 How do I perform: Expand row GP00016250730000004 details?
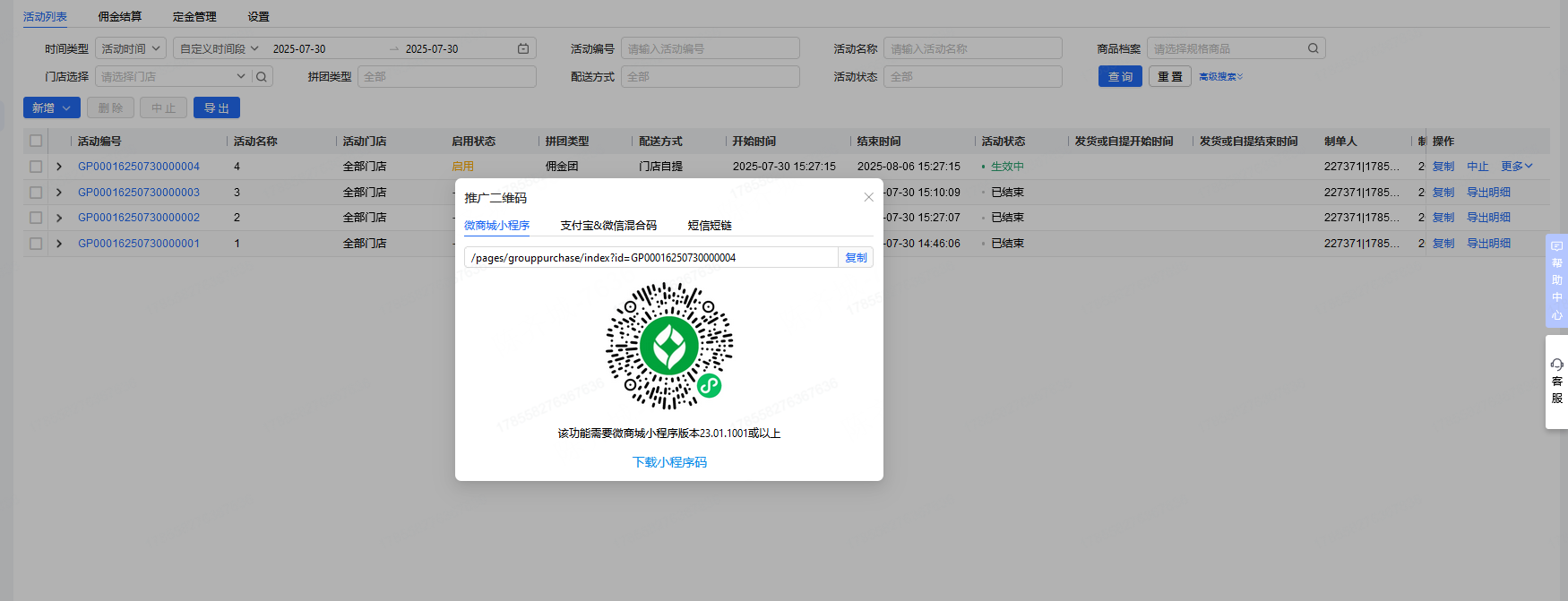click(x=59, y=167)
